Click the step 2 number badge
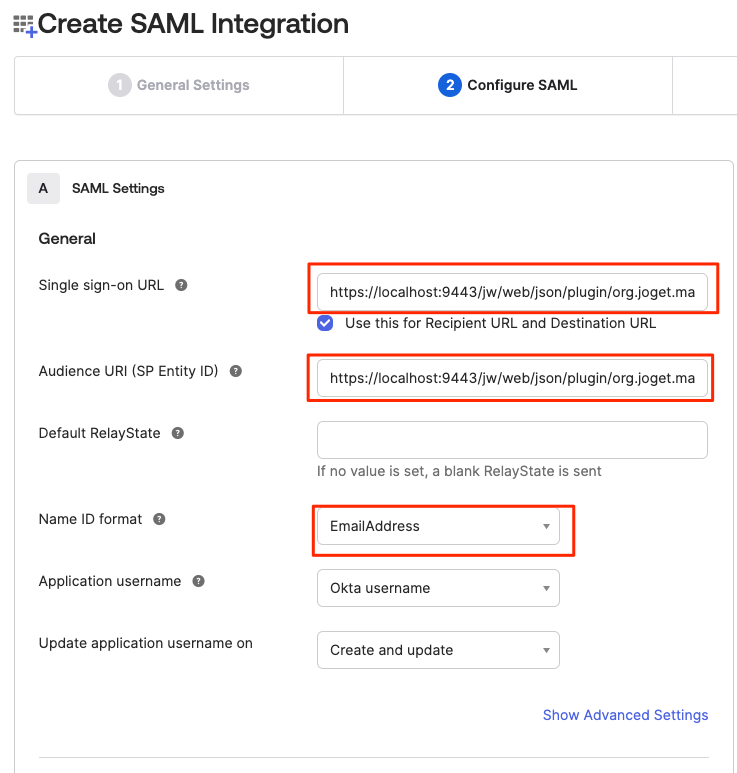 [449, 85]
